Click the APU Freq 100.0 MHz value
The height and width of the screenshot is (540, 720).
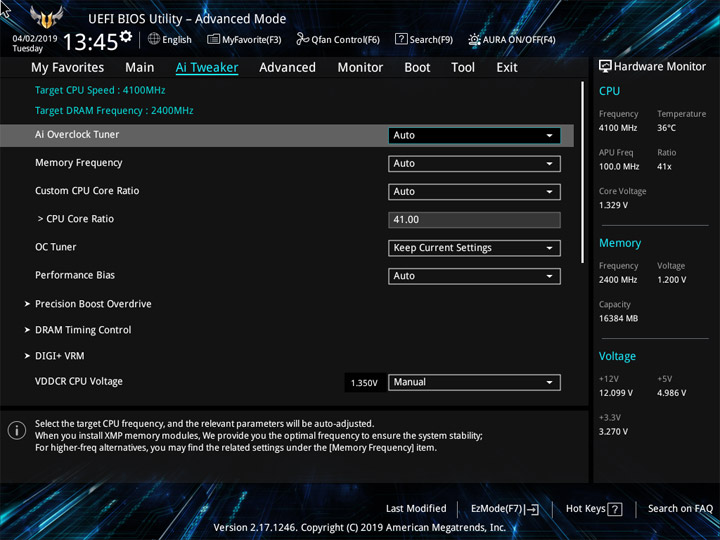point(619,167)
